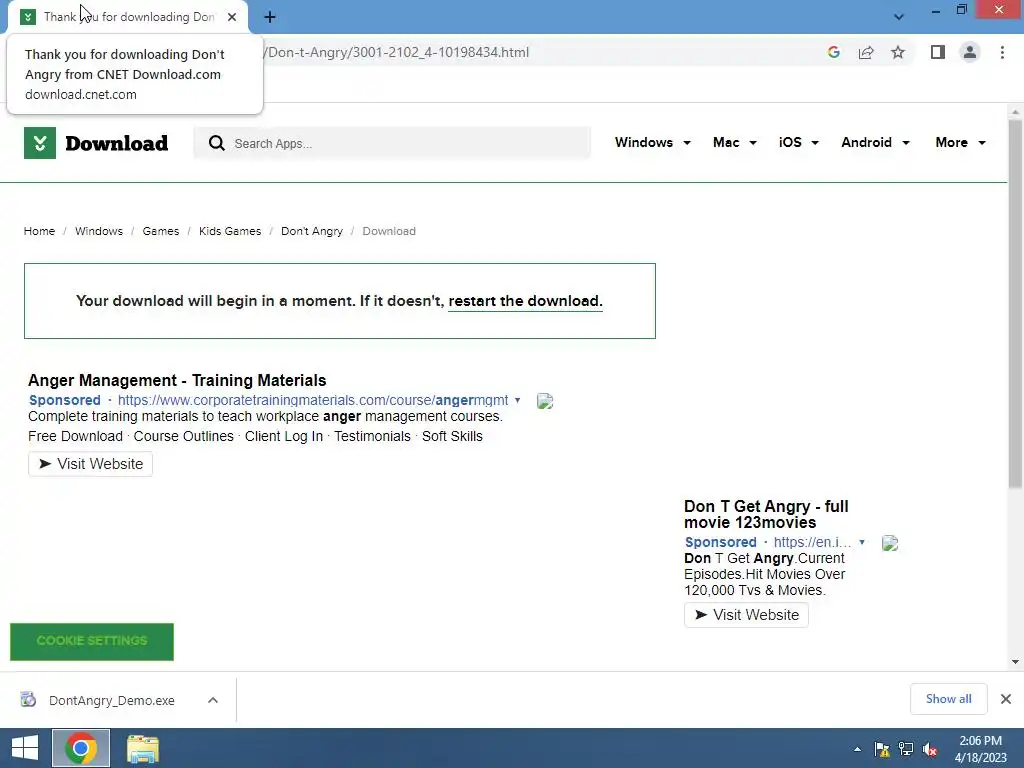Click the search magnifier icon
Screen dimensions: 1024x768
coord(217,143)
